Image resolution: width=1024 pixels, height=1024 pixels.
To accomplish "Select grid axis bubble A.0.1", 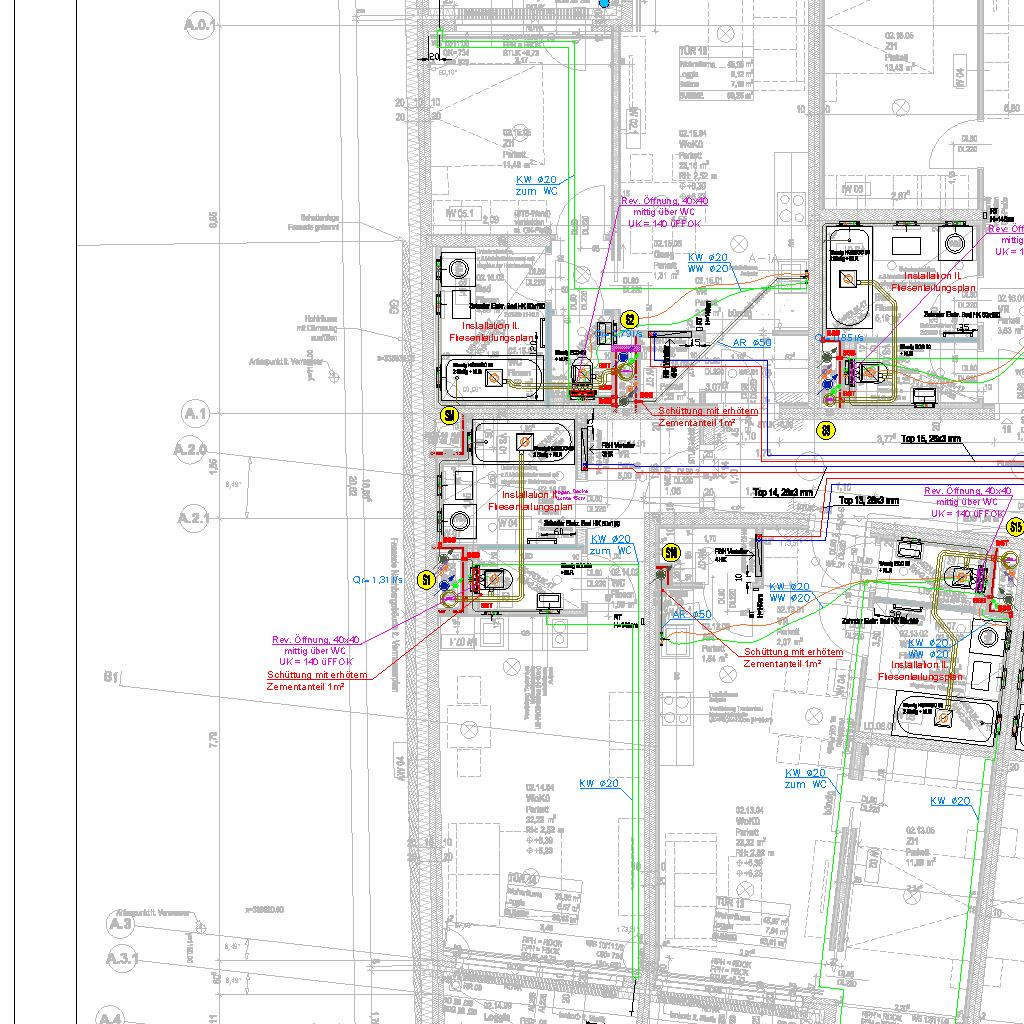I will point(199,25).
